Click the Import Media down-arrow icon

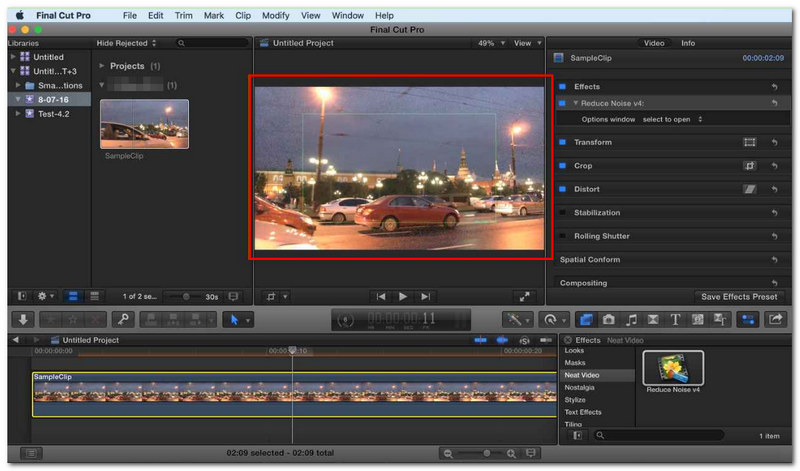(23, 320)
